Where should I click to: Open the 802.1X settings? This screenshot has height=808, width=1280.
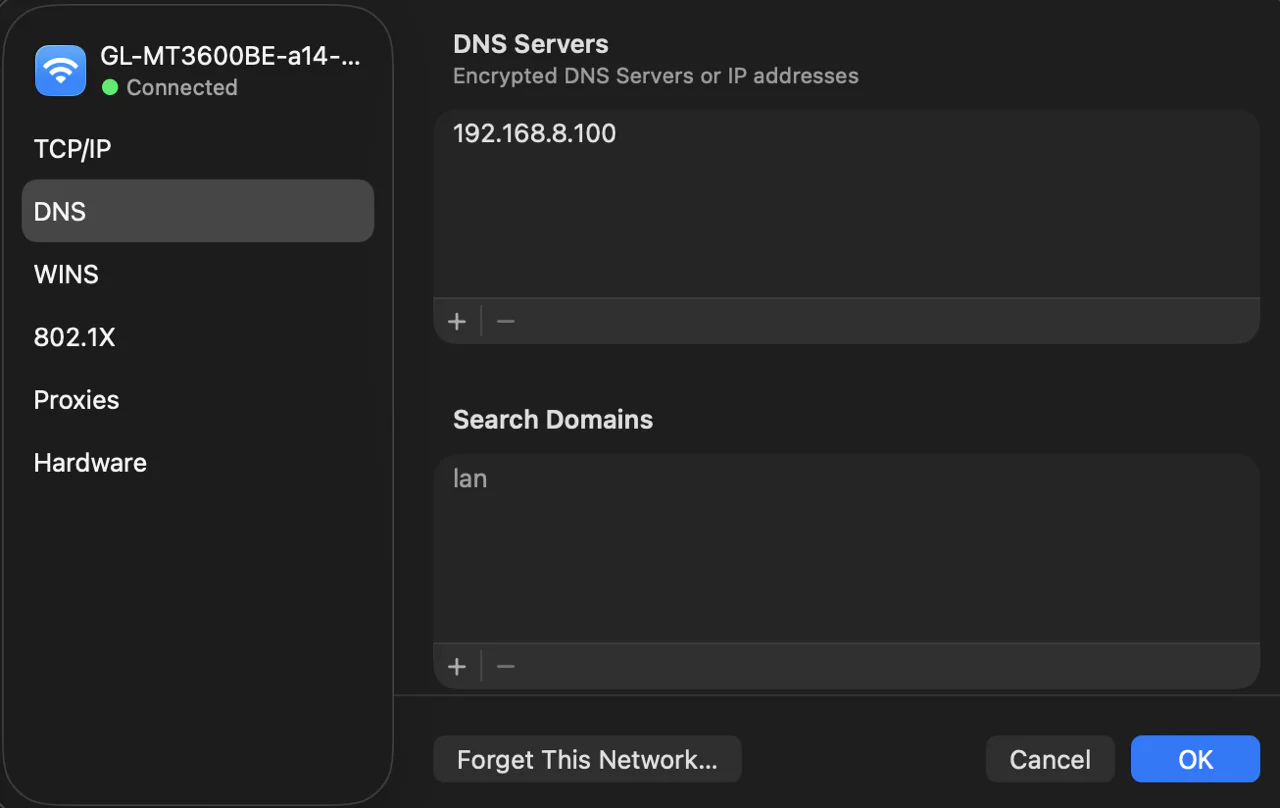(x=198, y=337)
